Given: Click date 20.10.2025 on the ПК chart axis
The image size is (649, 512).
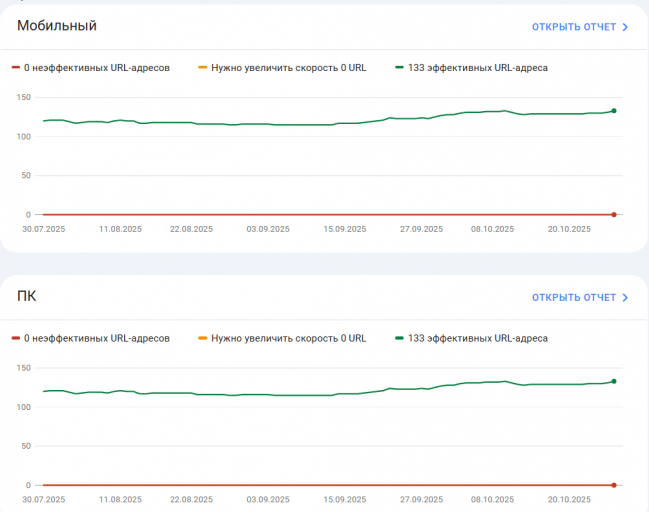Looking at the screenshot, I should click(569, 500).
